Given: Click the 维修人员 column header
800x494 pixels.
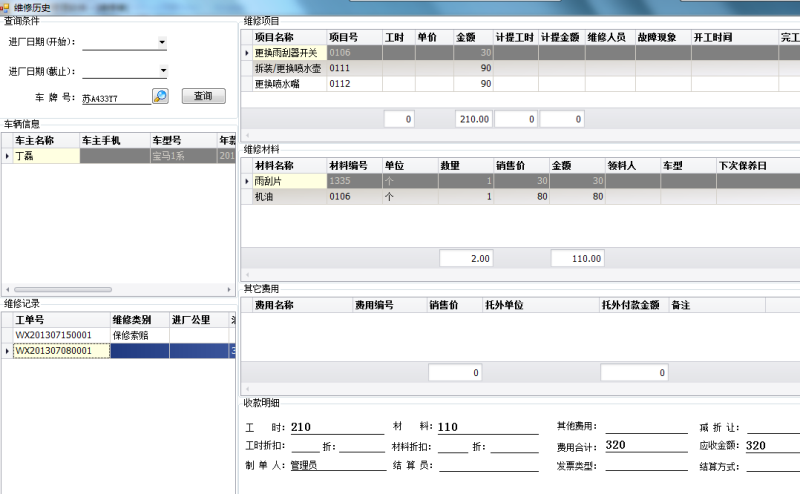Looking at the screenshot, I should point(610,37).
